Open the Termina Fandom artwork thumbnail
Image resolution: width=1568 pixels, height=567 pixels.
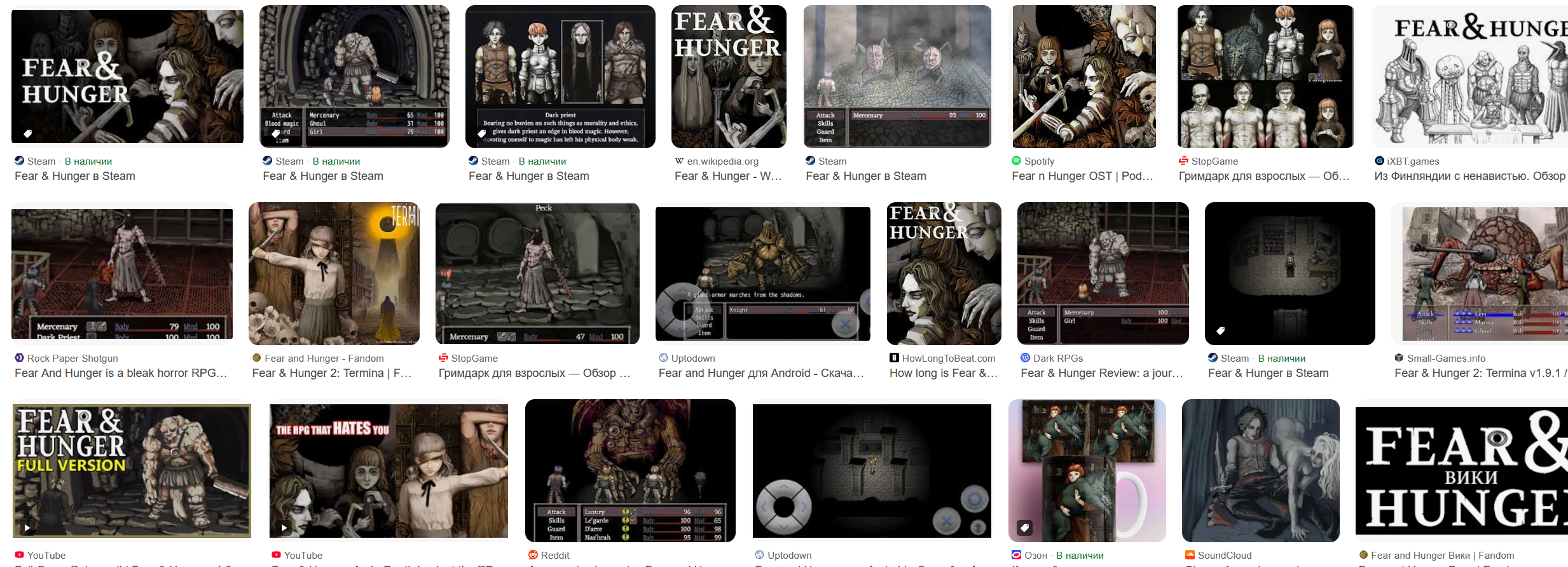pos(334,273)
